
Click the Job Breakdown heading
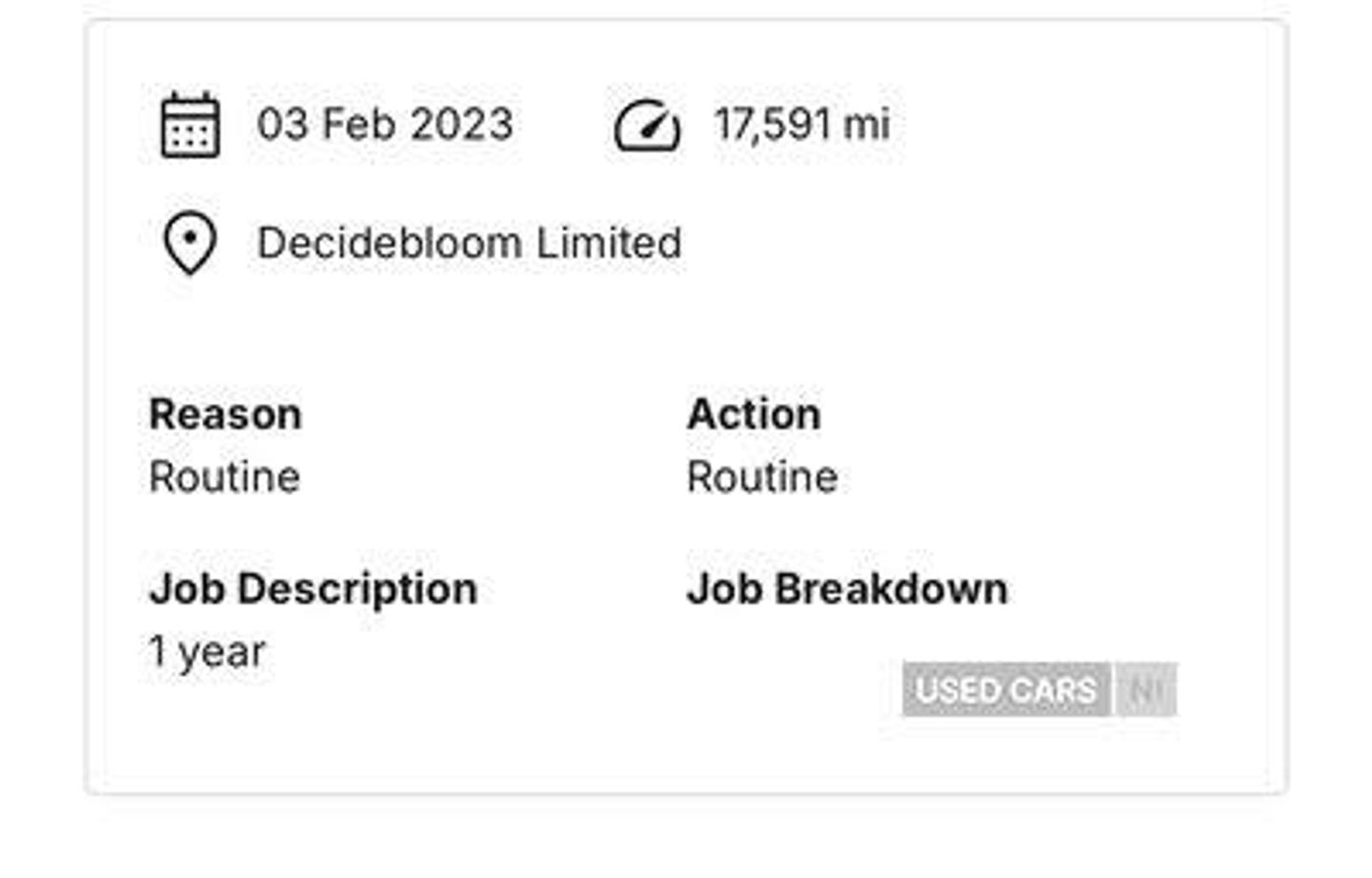point(847,589)
